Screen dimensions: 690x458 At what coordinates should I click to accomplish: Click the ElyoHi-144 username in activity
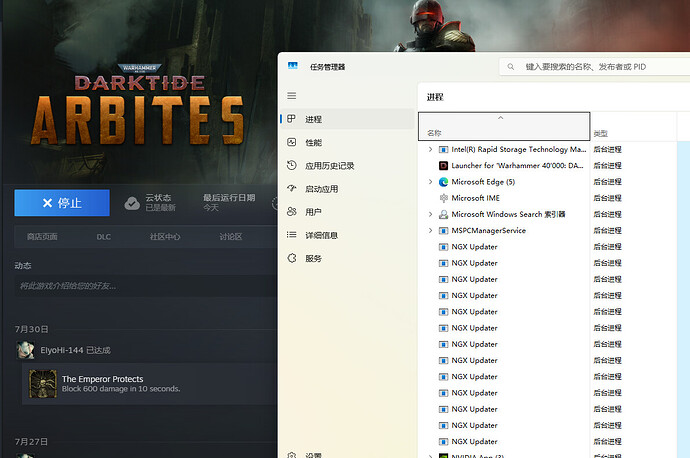click(62, 350)
